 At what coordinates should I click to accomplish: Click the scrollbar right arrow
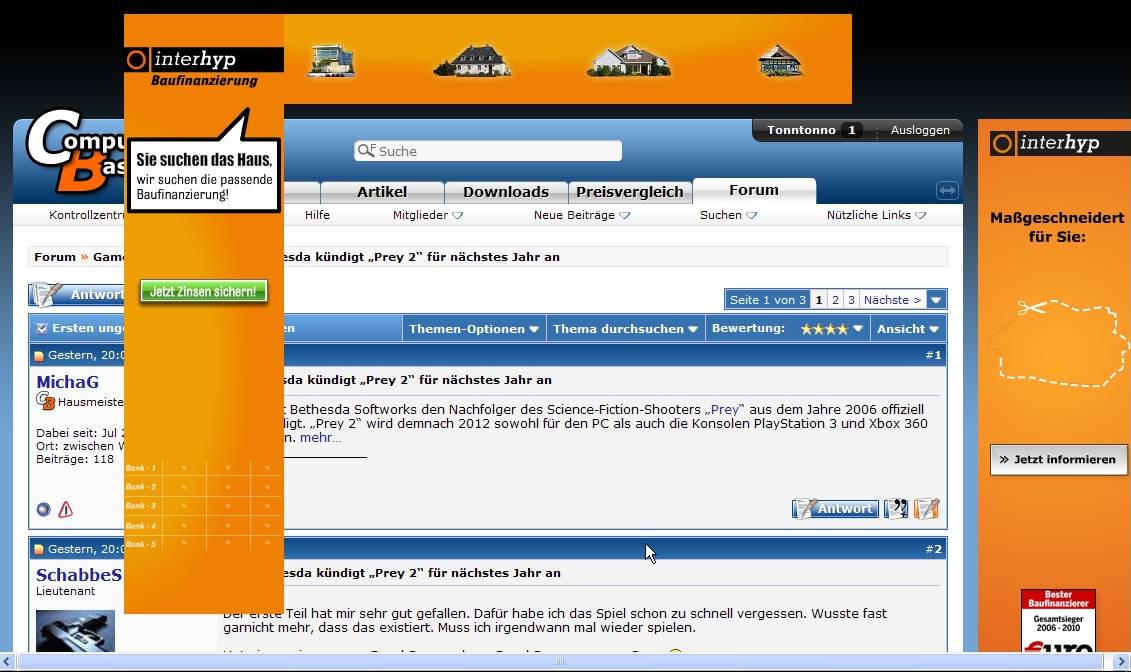tap(1122, 661)
